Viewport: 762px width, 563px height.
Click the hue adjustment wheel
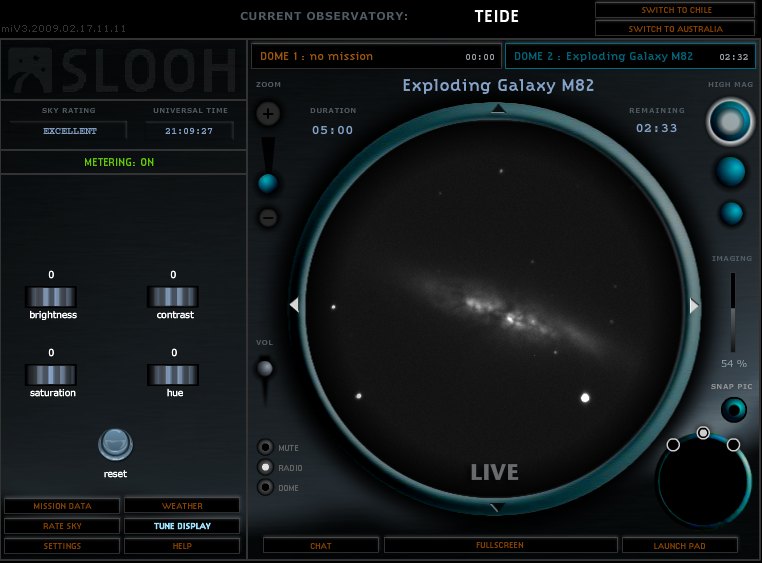click(x=173, y=375)
